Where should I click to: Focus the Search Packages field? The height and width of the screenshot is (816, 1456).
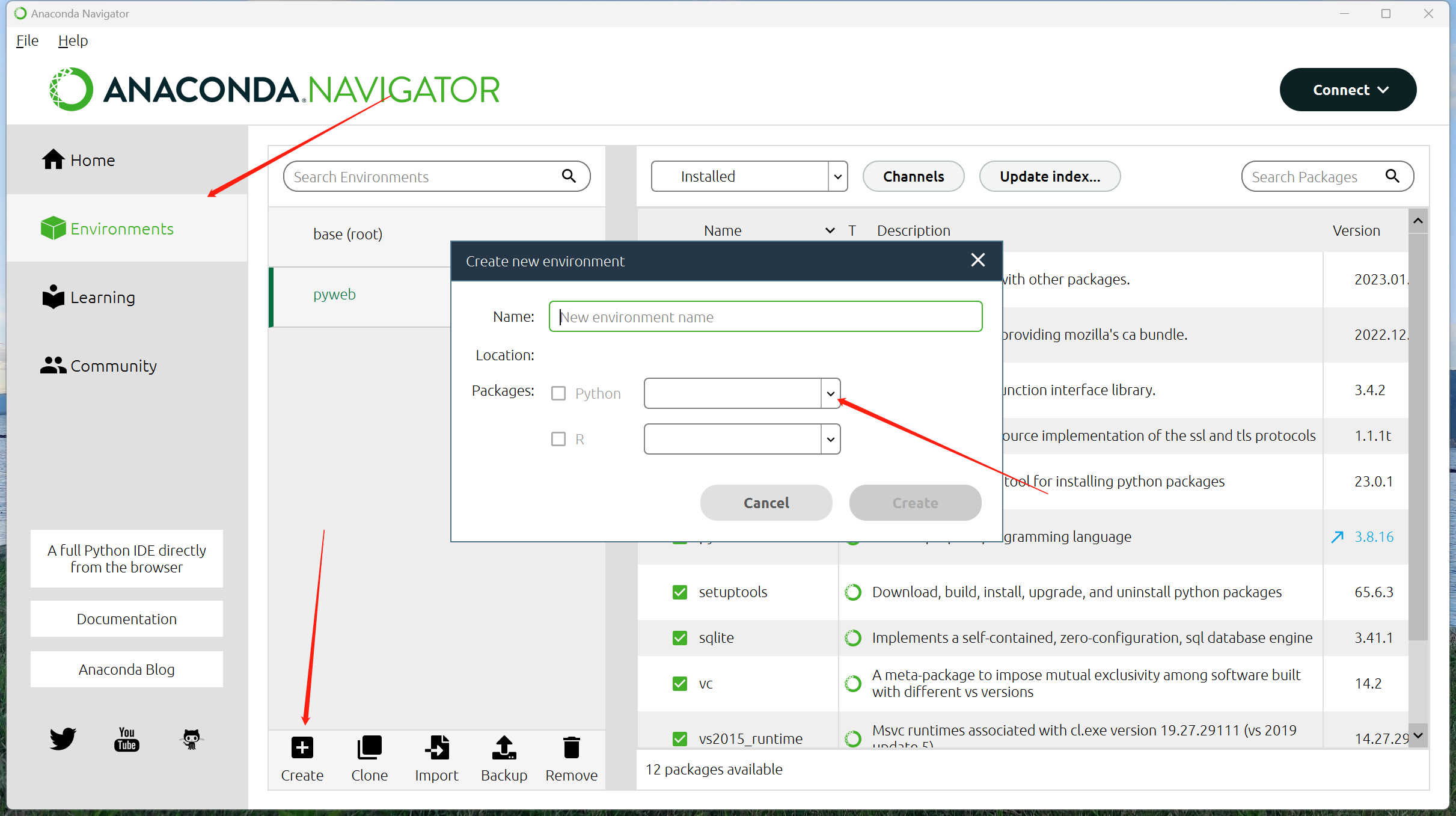pyautogui.click(x=1327, y=176)
